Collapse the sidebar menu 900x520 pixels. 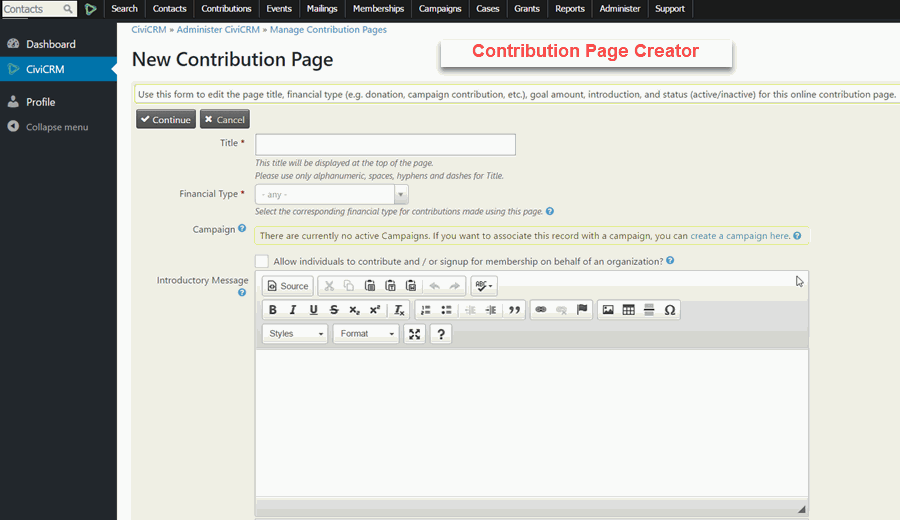tap(58, 127)
